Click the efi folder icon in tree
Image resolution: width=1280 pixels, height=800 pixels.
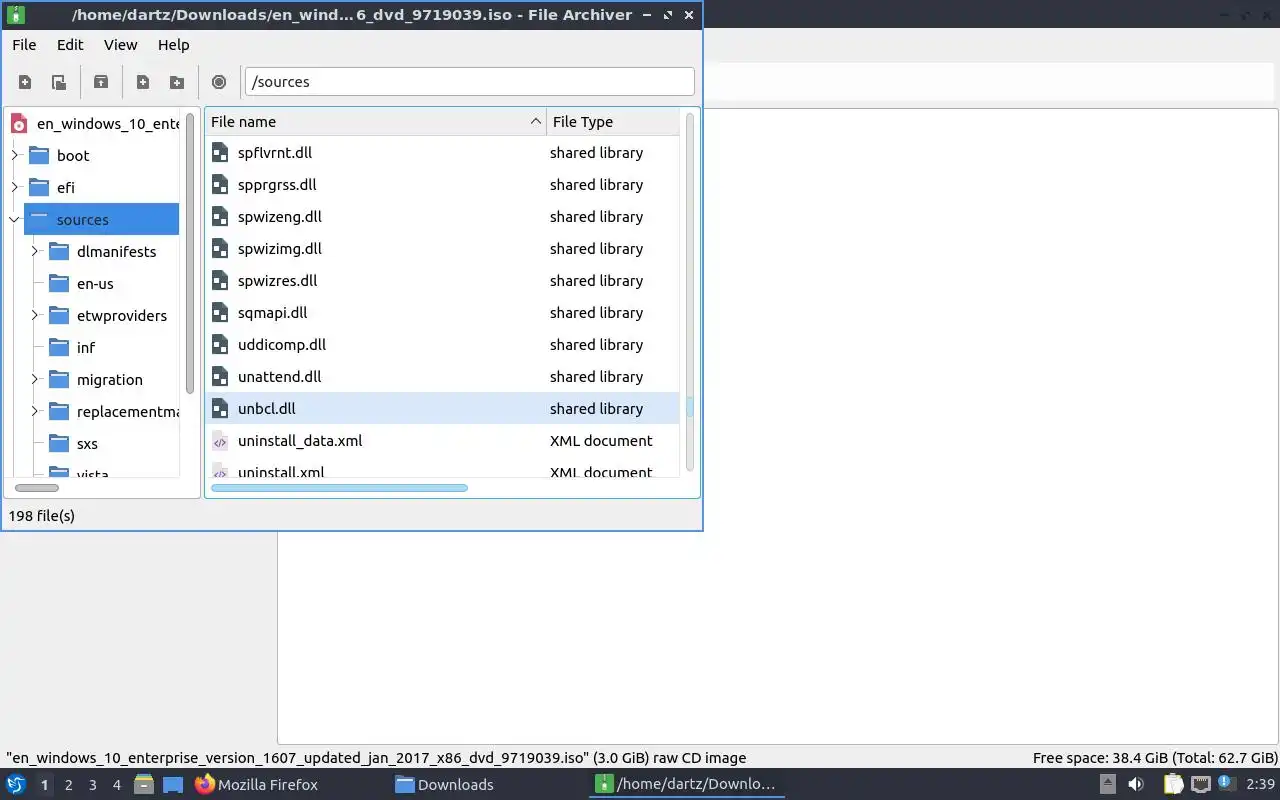tap(39, 187)
